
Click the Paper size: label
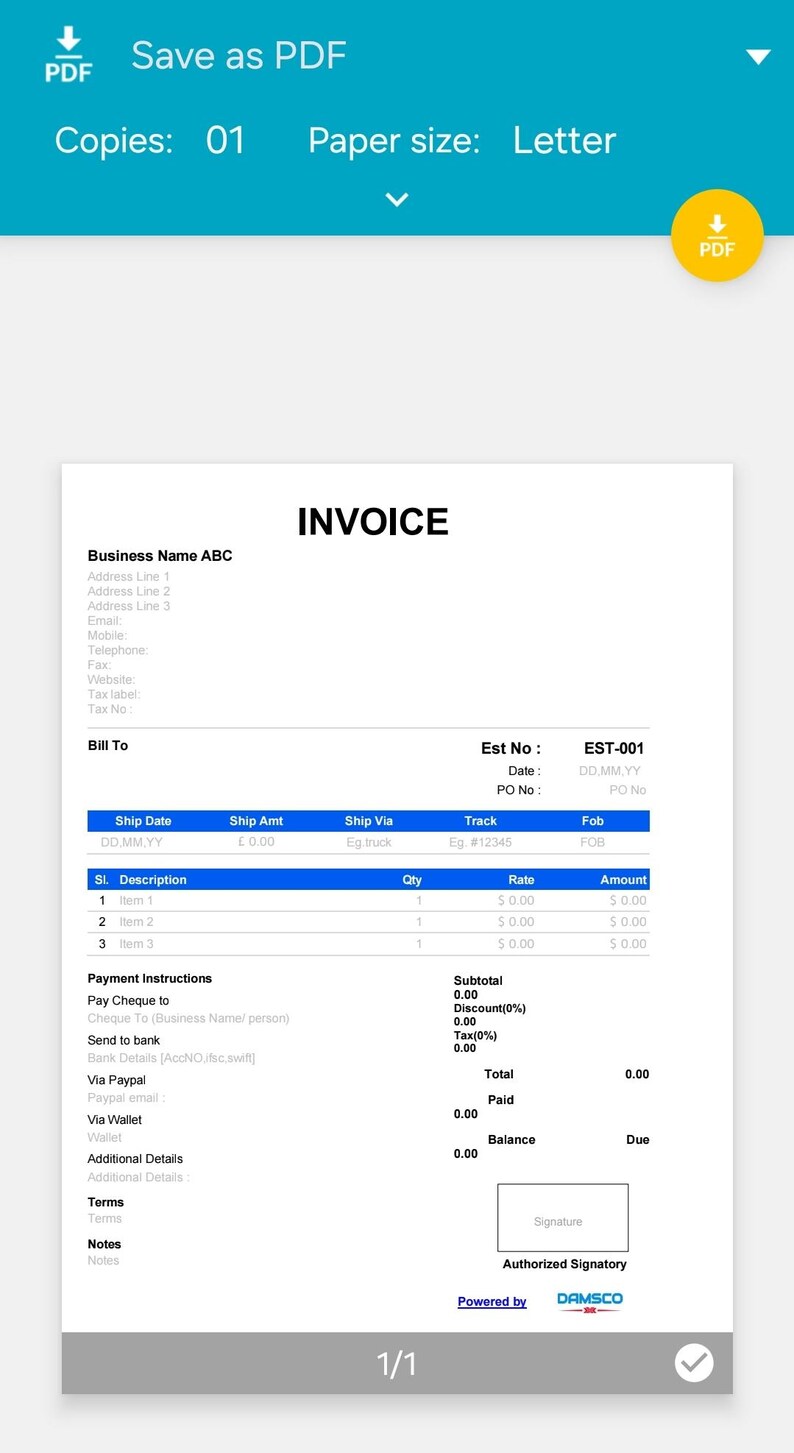click(394, 140)
